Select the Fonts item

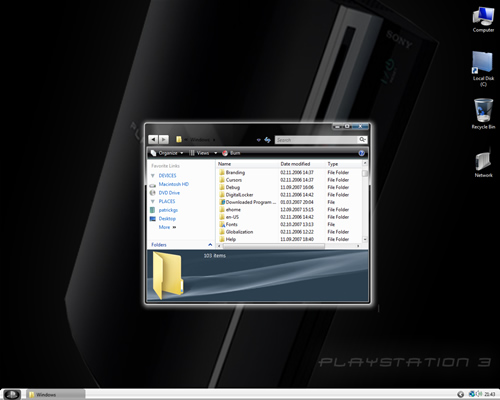tap(231, 224)
